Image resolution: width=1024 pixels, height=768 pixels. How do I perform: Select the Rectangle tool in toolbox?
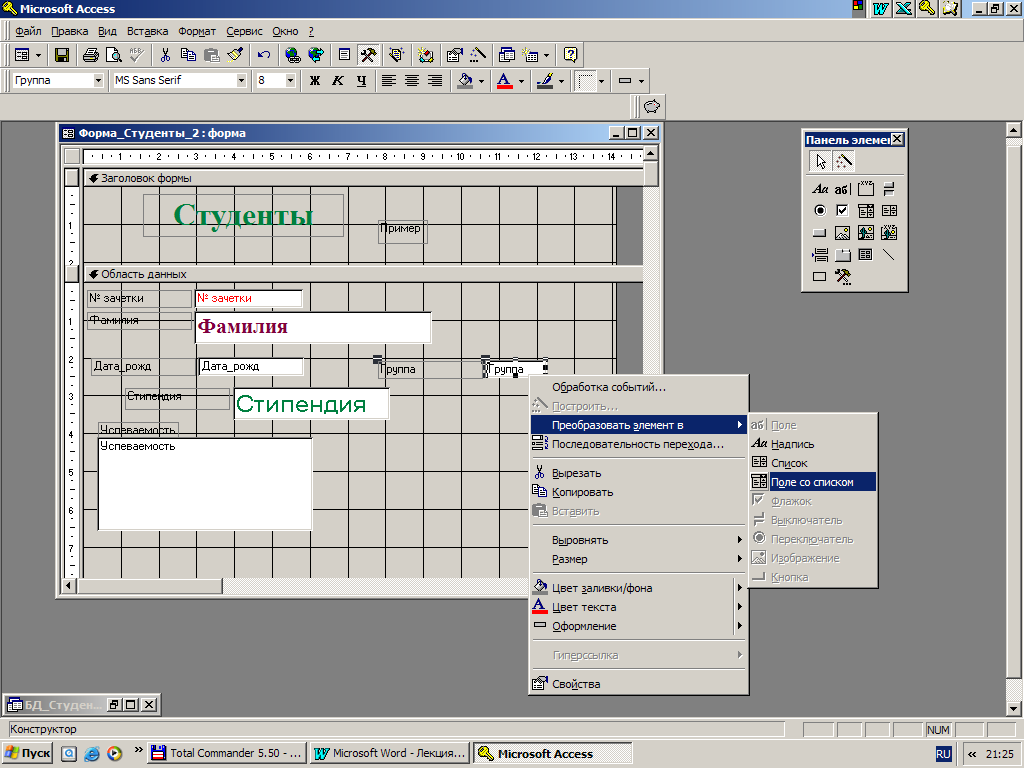point(820,276)
